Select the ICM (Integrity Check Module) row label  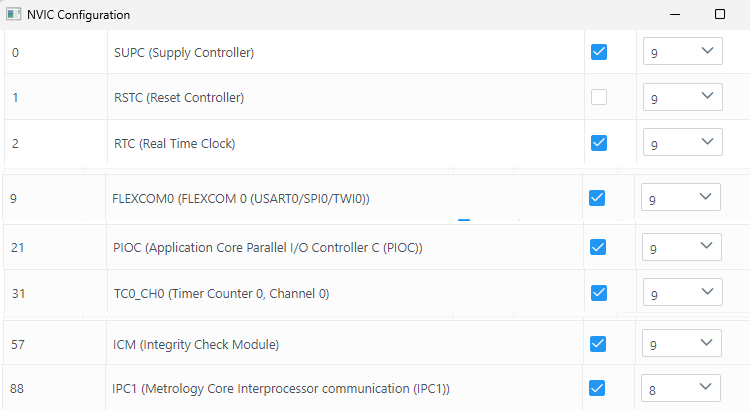tap(196, 345)
